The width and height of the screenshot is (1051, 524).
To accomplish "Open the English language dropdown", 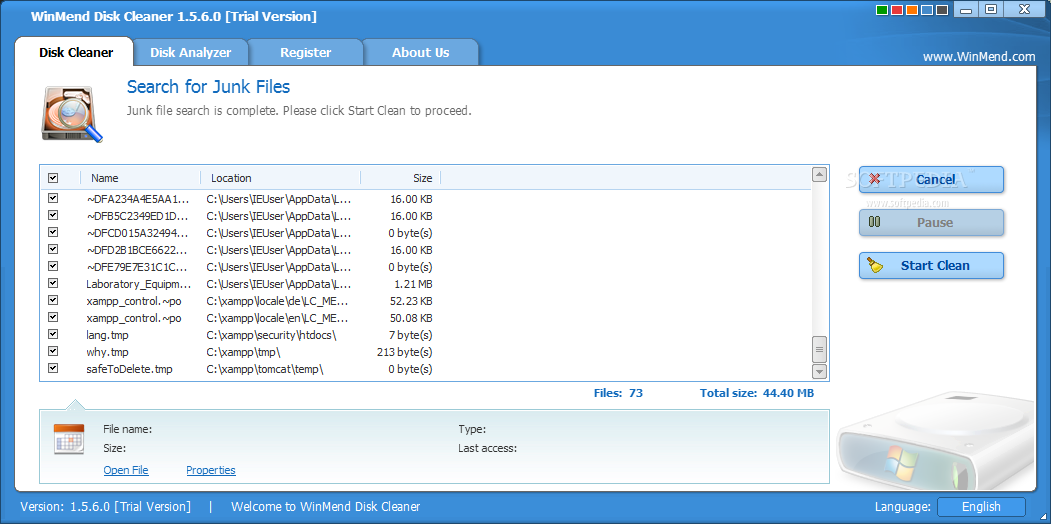I will coord(981,507).
